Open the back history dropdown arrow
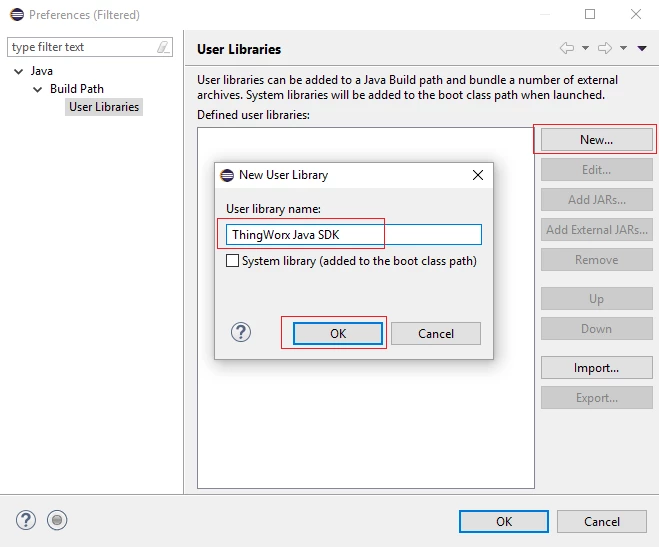The image size is (659, 547). coord(585,48)
